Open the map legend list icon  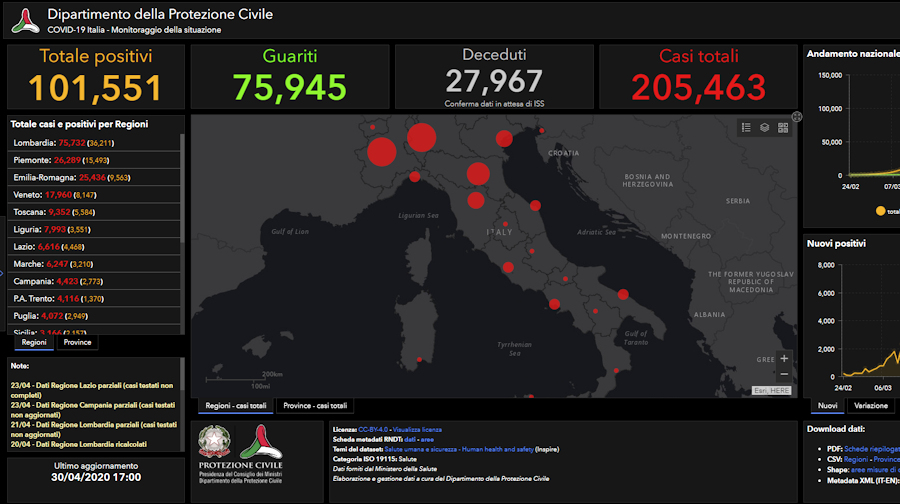click(x=746, y=127)
